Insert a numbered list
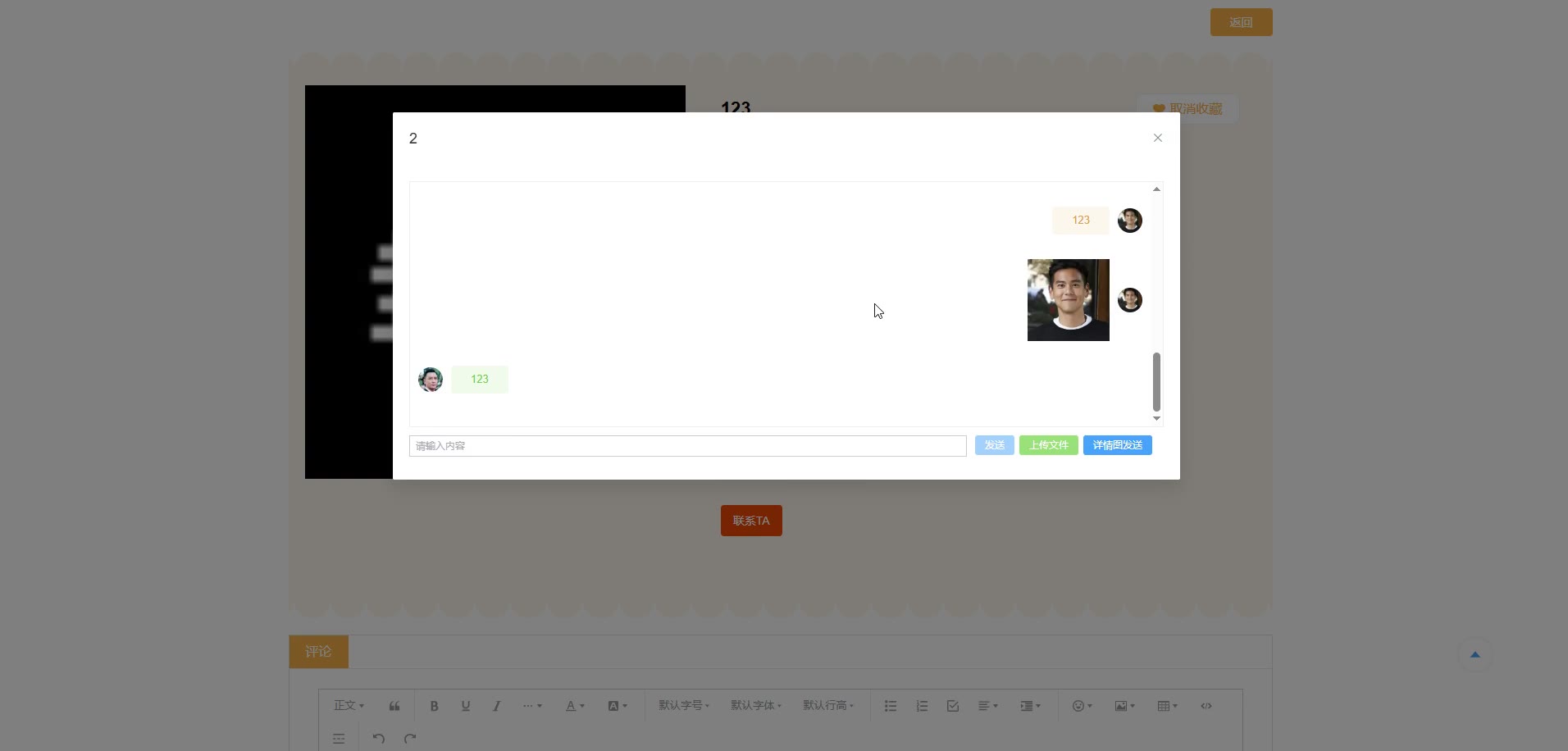Image resolution: width=1568 pixels, height=751 pixels. point(922,706)
